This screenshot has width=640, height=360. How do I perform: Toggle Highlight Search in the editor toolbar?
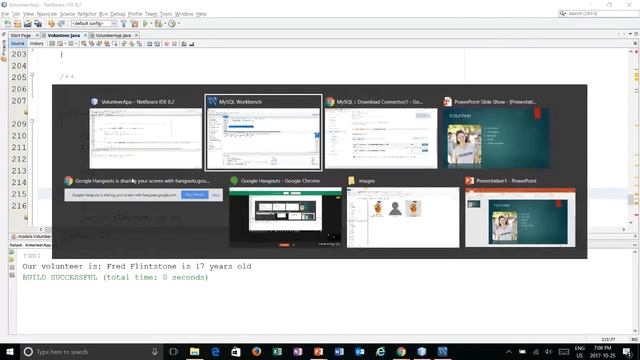click(107, 44)
